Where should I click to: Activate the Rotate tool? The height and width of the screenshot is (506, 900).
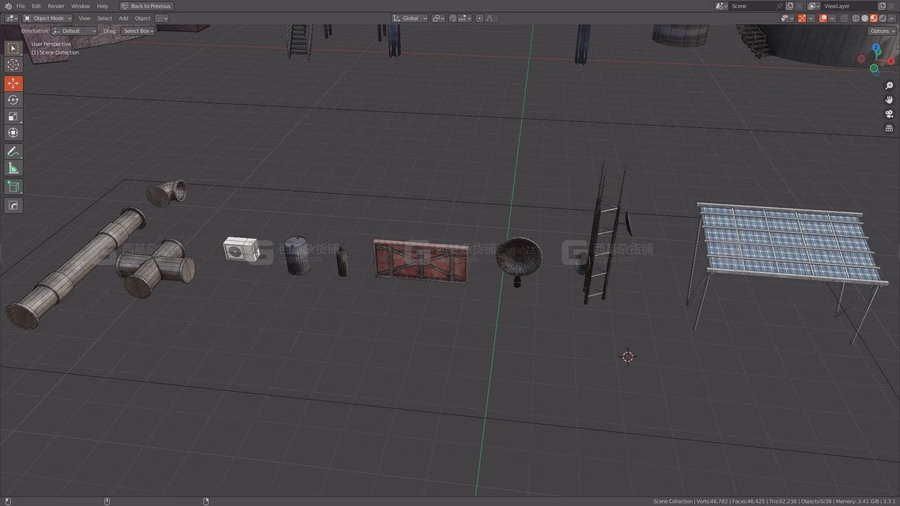pyautogui.click(x=13, y=100)
